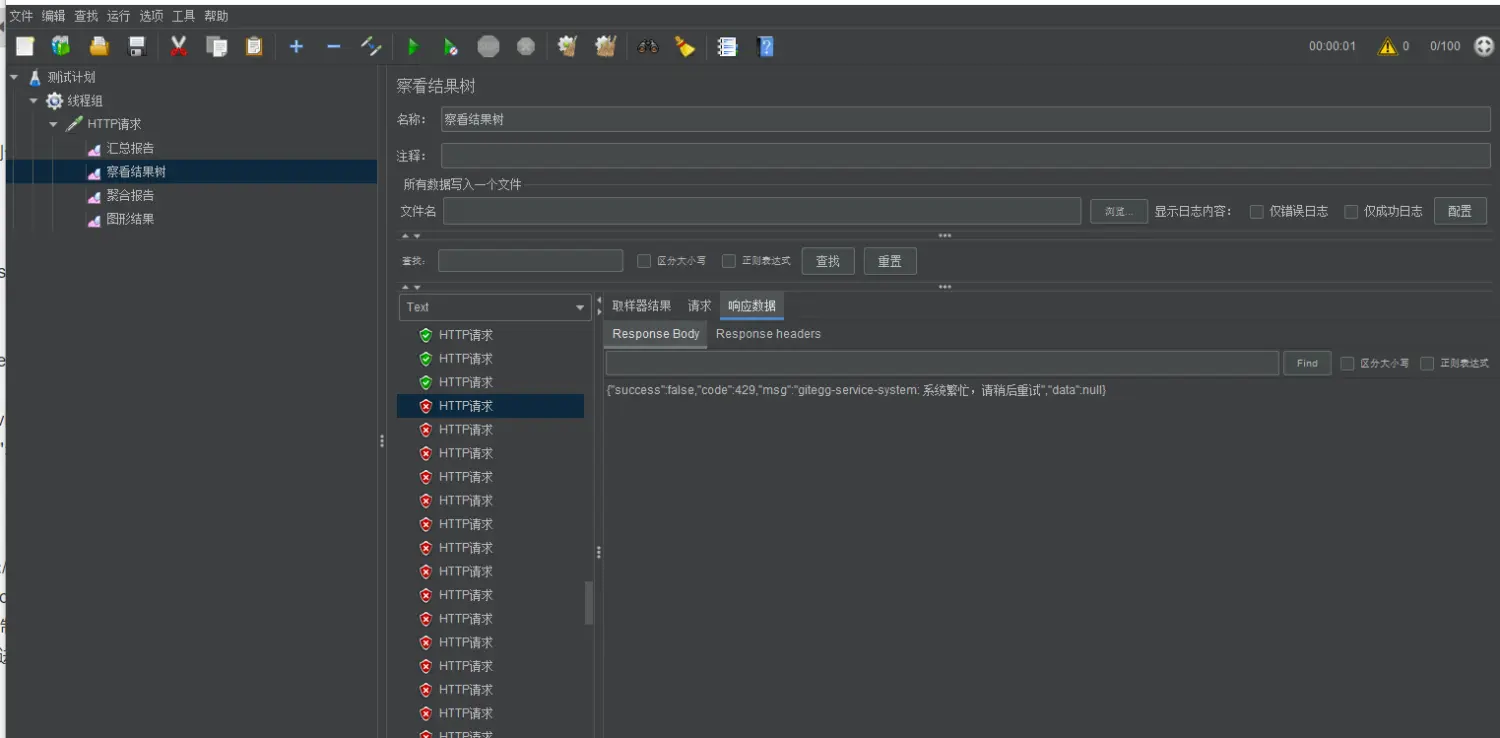Screen dimensions: 1500x738
Task: Open the Function Helper dialog icon
Action: coord(727,46)
